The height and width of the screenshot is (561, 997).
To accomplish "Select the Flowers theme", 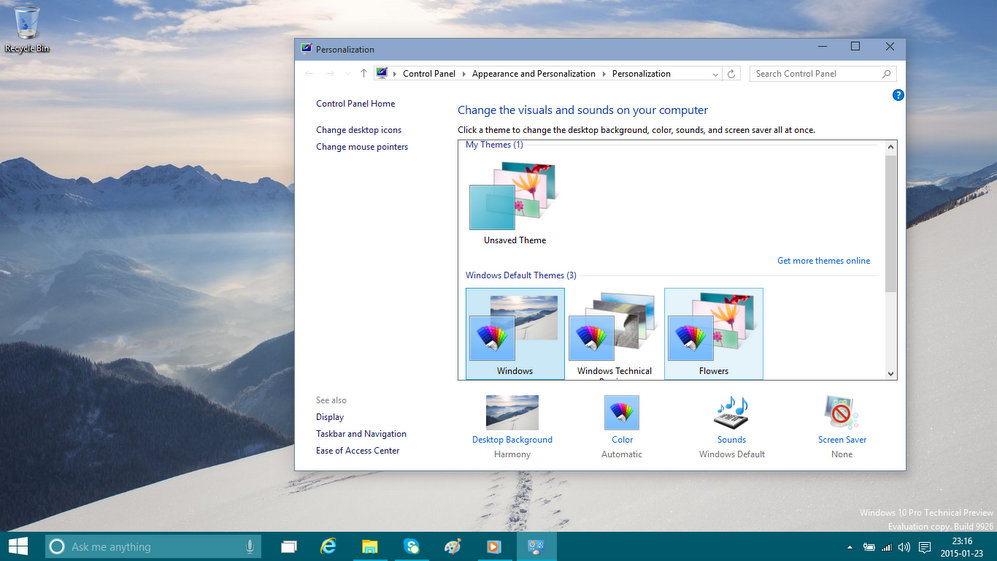I will tap(713, 334).
